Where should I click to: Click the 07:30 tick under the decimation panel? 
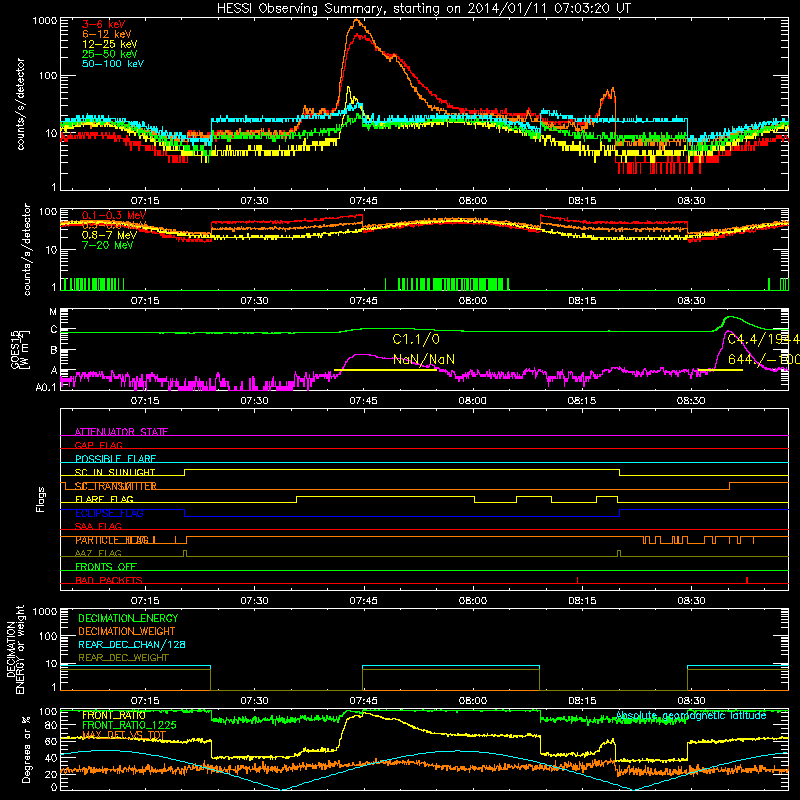254,701
